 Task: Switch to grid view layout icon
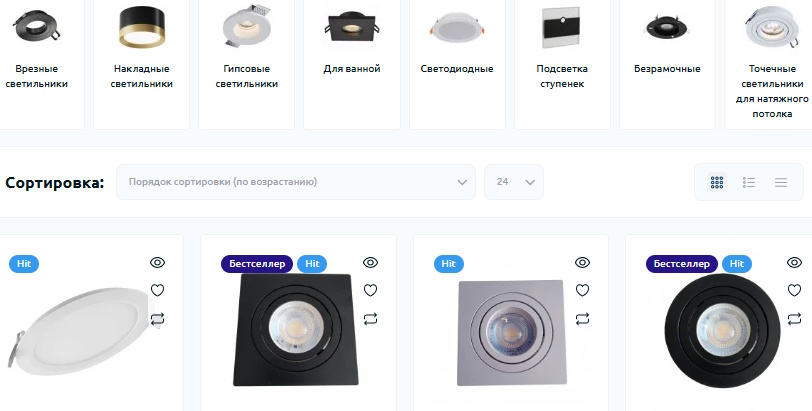(717, 182)
